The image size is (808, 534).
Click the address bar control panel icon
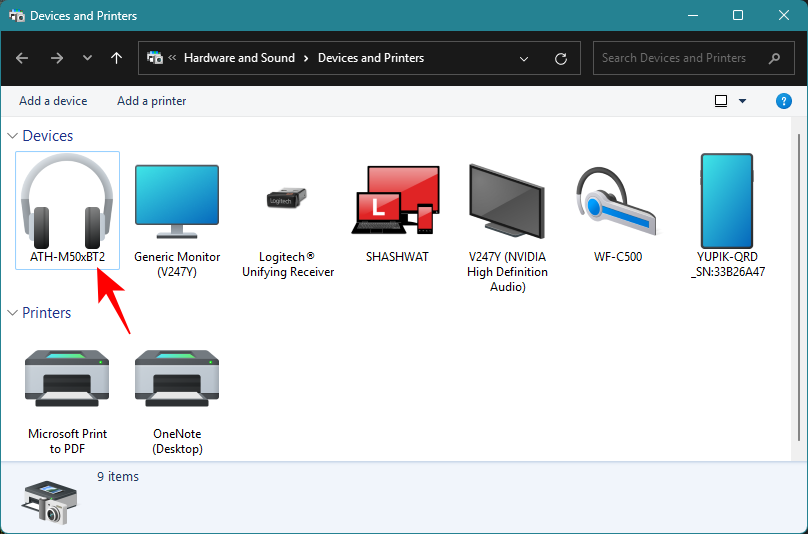click(x=155, y=58)
